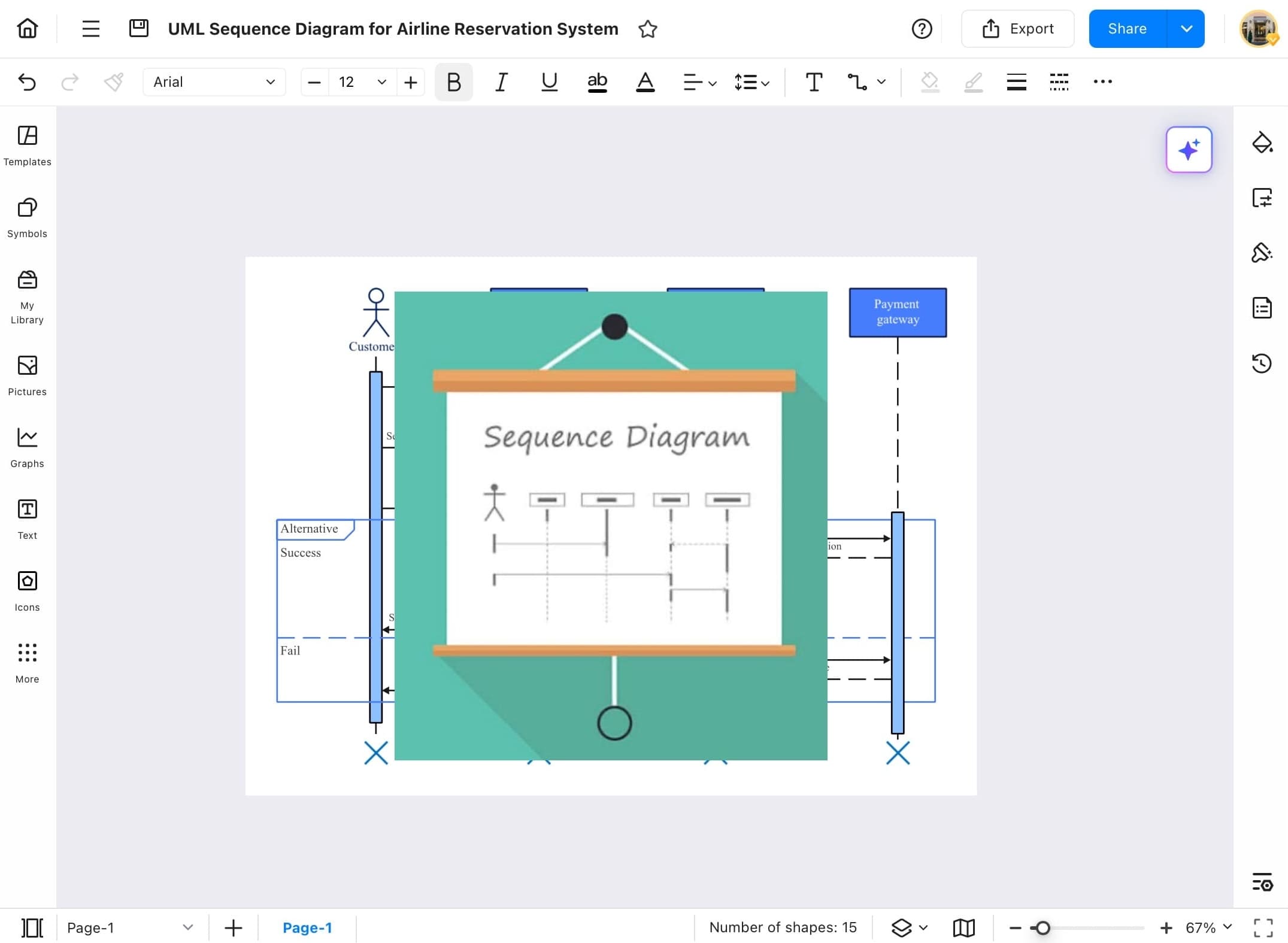Adjust the zoom slider

click(1043, 927)
